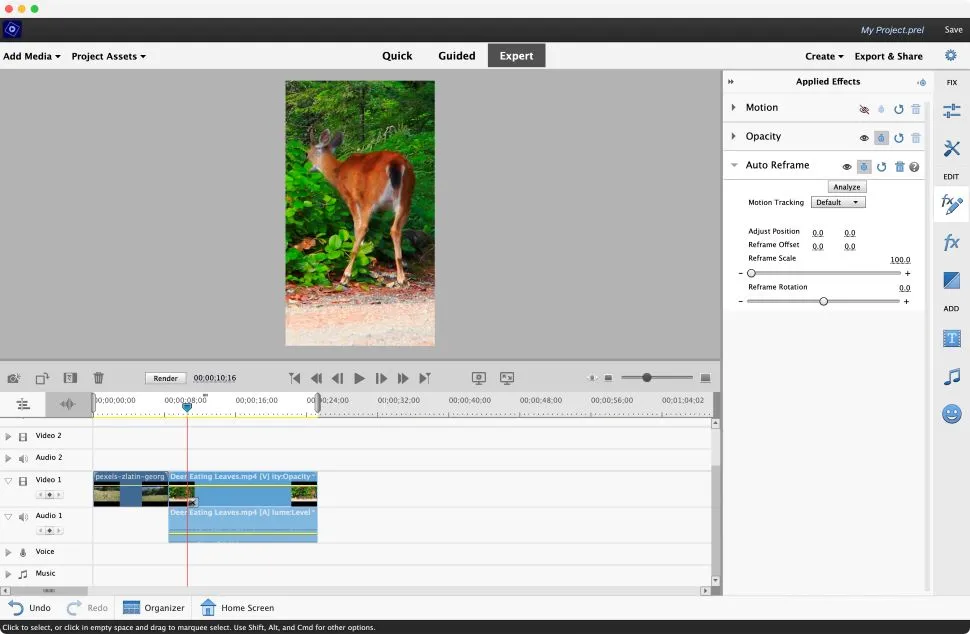The width and height of the screenshot is (970, 634).
Task: Click the playhead marker on the timeline ruler
Action: pyautogui.click(x=187, y=408)
